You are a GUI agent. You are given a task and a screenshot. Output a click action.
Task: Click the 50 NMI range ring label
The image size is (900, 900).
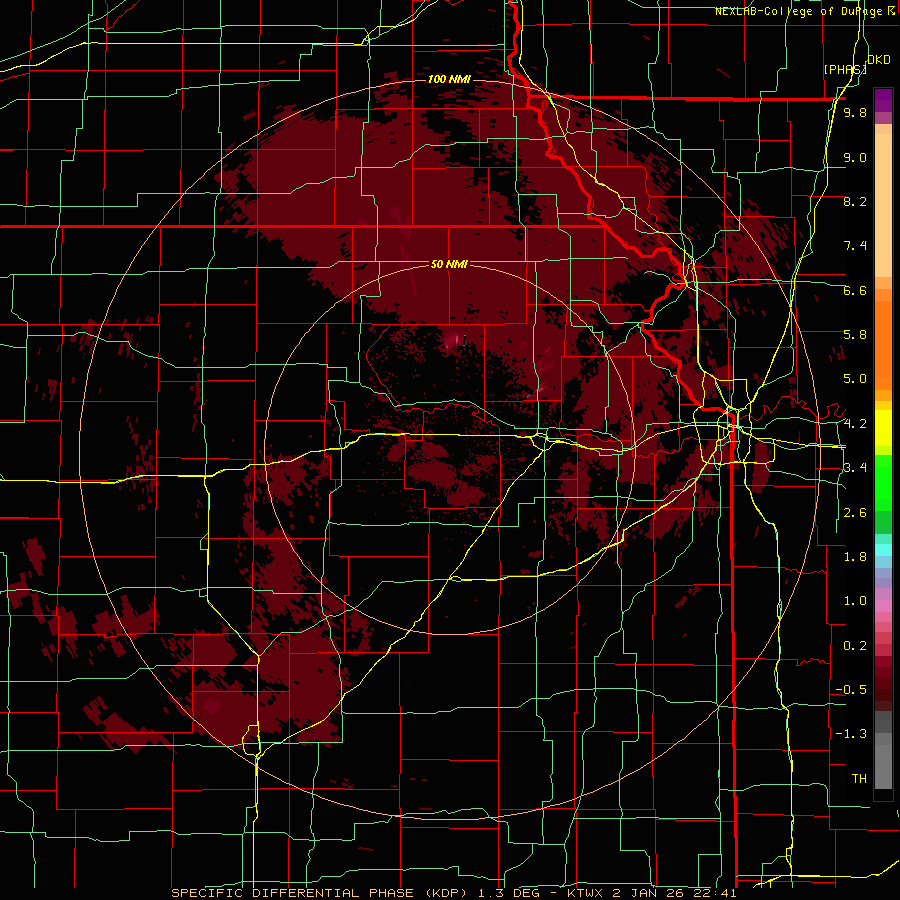(x=449, y=264)
